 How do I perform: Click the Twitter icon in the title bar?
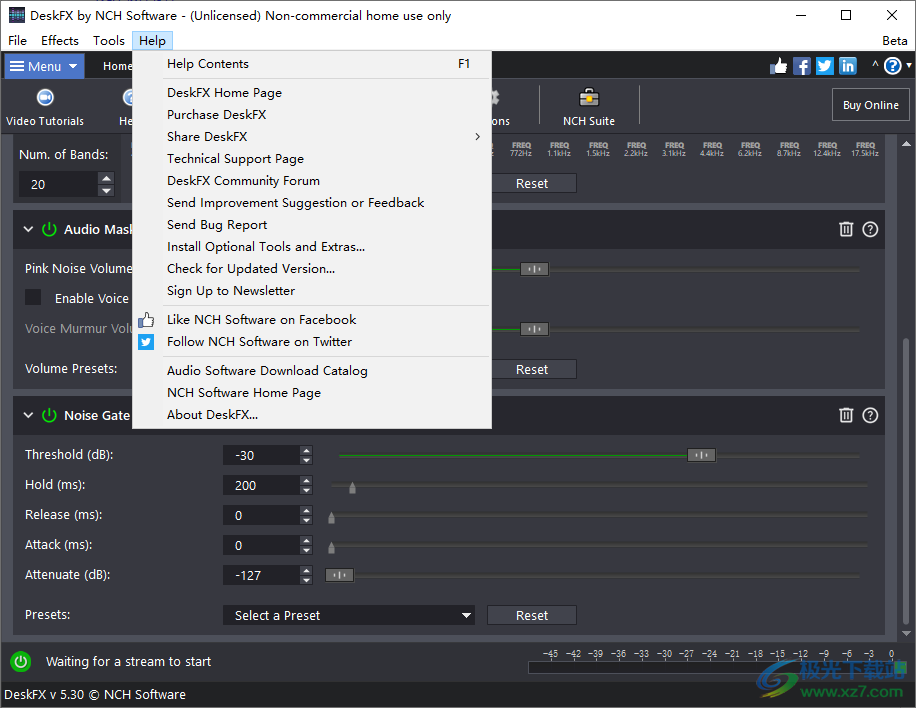(x=824, y=65)
